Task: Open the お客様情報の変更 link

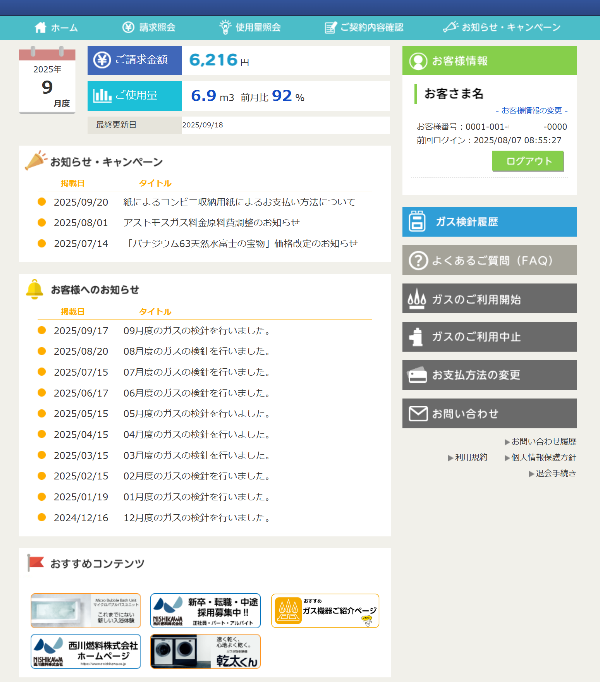Action: coord(531,110)
